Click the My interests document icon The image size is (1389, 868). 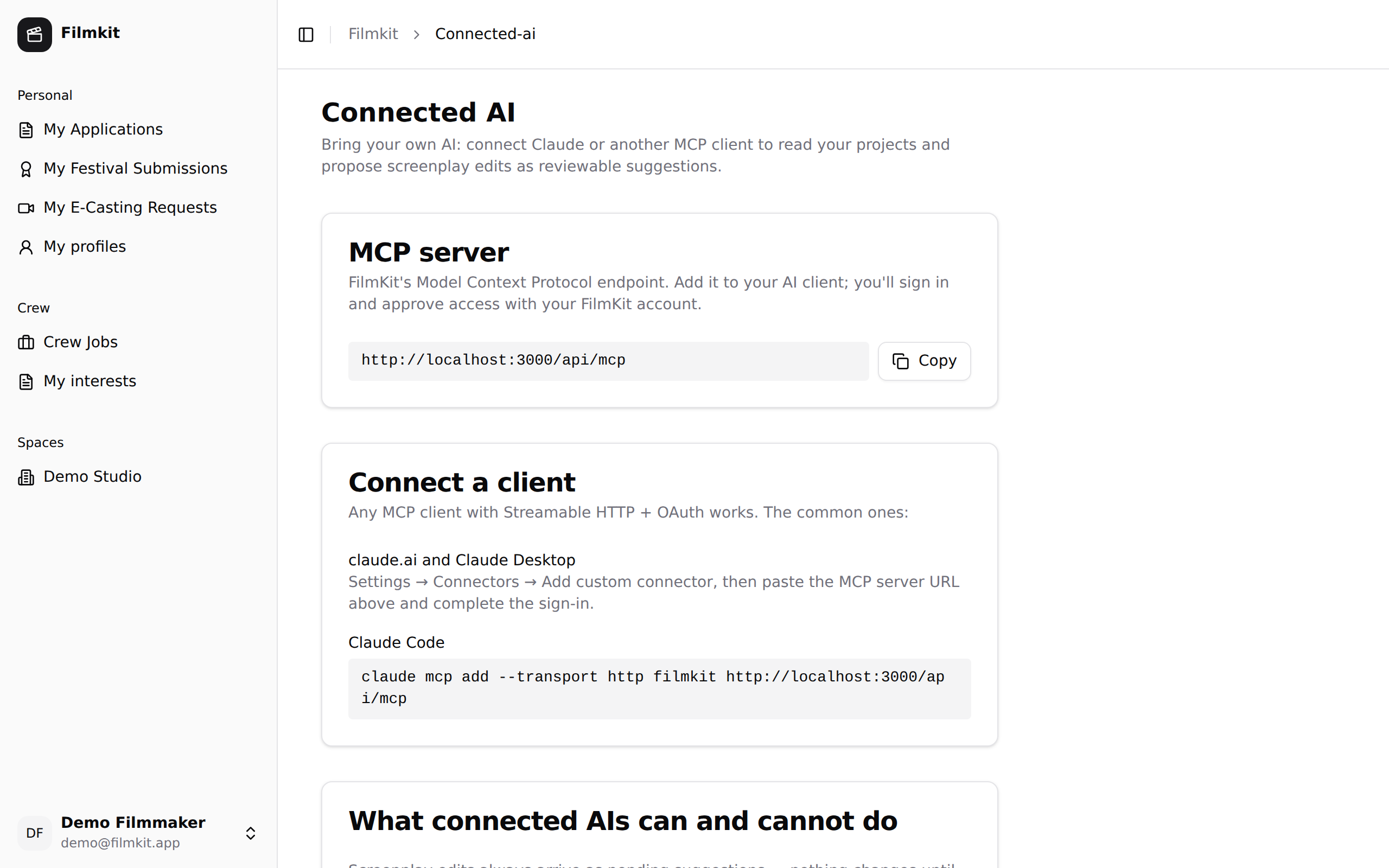point(26,382)
